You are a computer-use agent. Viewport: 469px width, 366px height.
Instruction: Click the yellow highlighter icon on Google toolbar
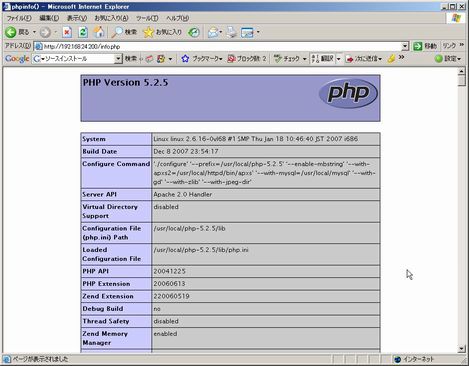[x=391, y=59]
